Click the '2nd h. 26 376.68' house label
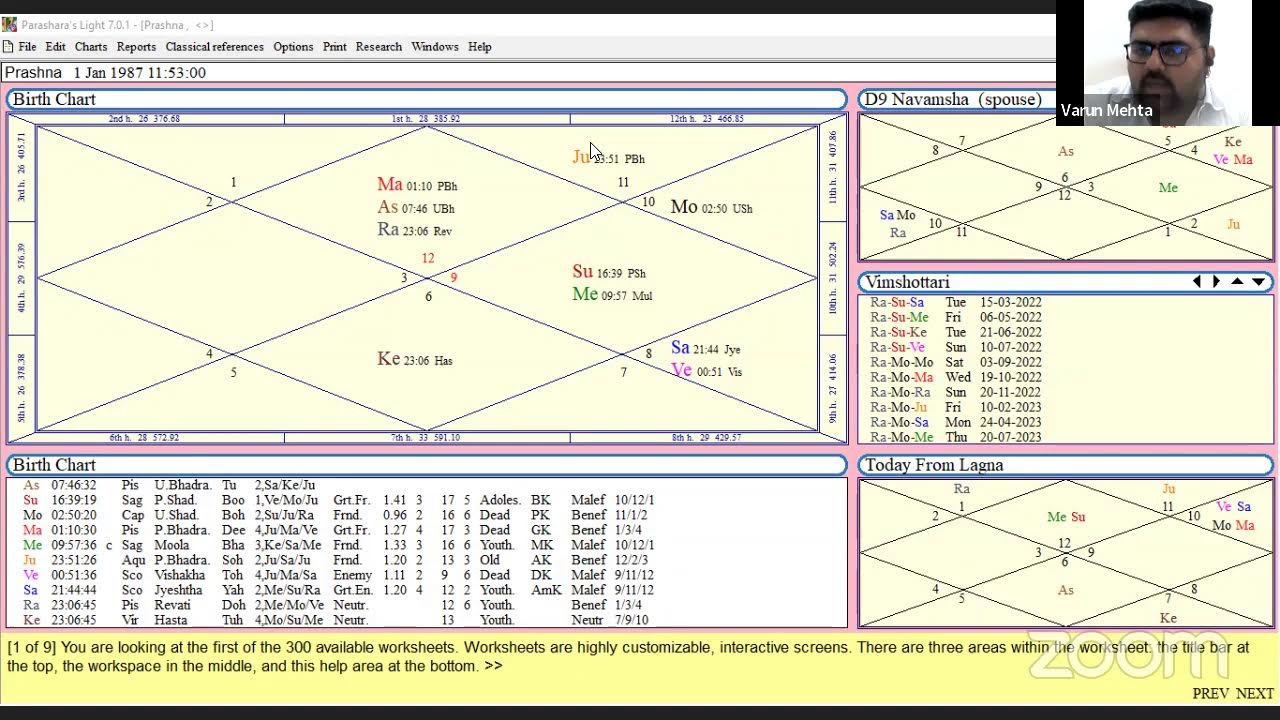Image resolution: width=1280 pixels, height=720 pixels. click(145, 119)
